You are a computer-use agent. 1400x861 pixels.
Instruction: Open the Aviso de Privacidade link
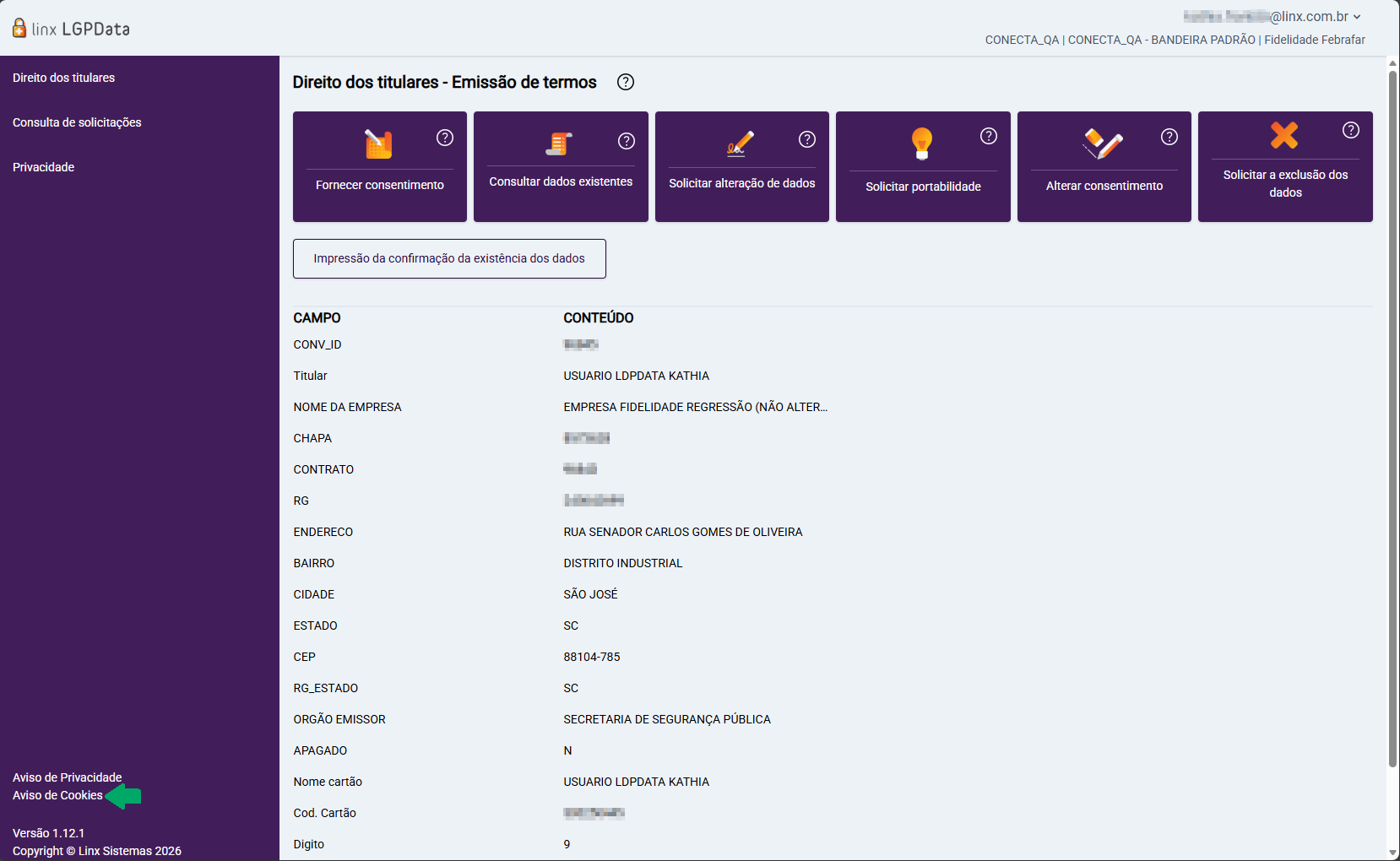68,777
